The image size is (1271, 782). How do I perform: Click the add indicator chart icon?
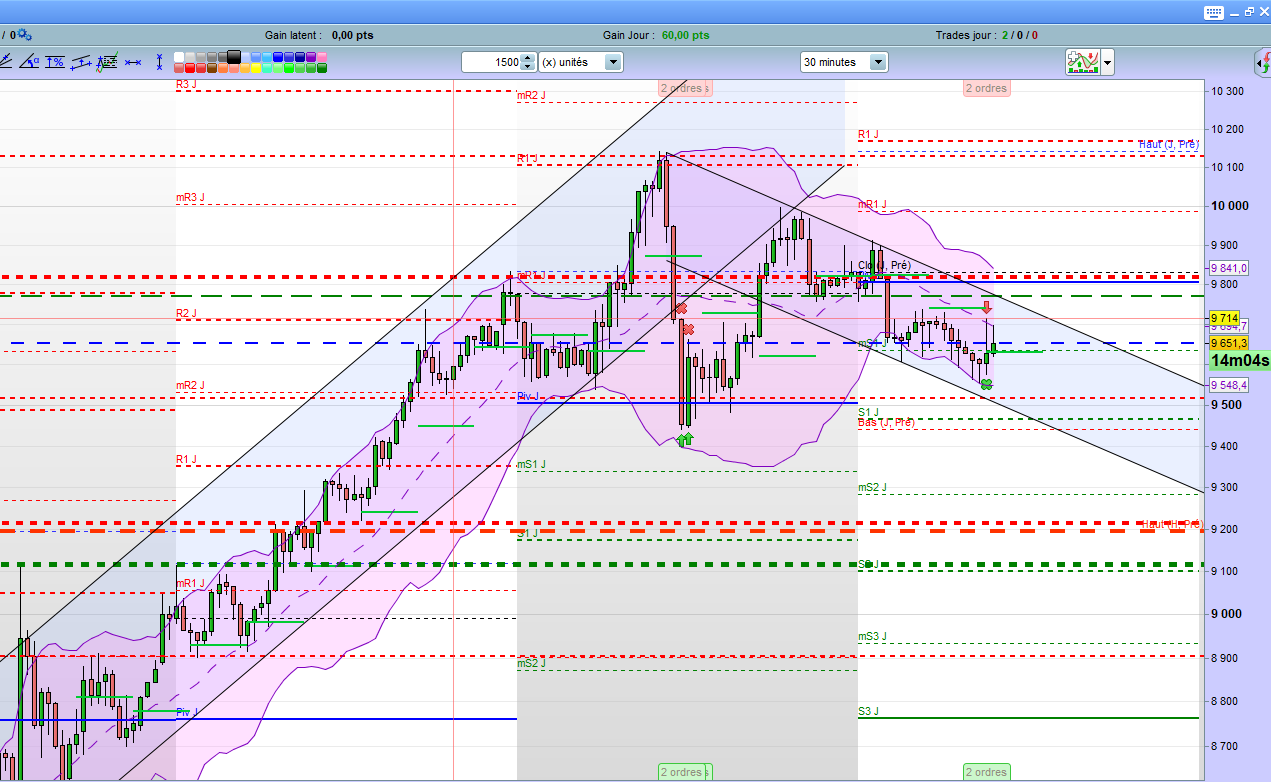pyautogui.click(x=1081, y=62)
